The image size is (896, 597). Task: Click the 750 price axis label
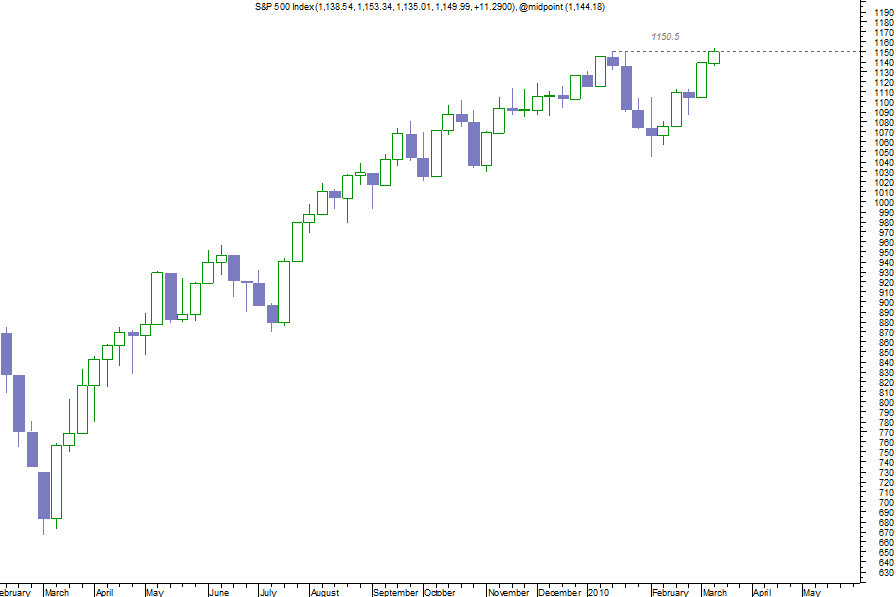point(886,452)
